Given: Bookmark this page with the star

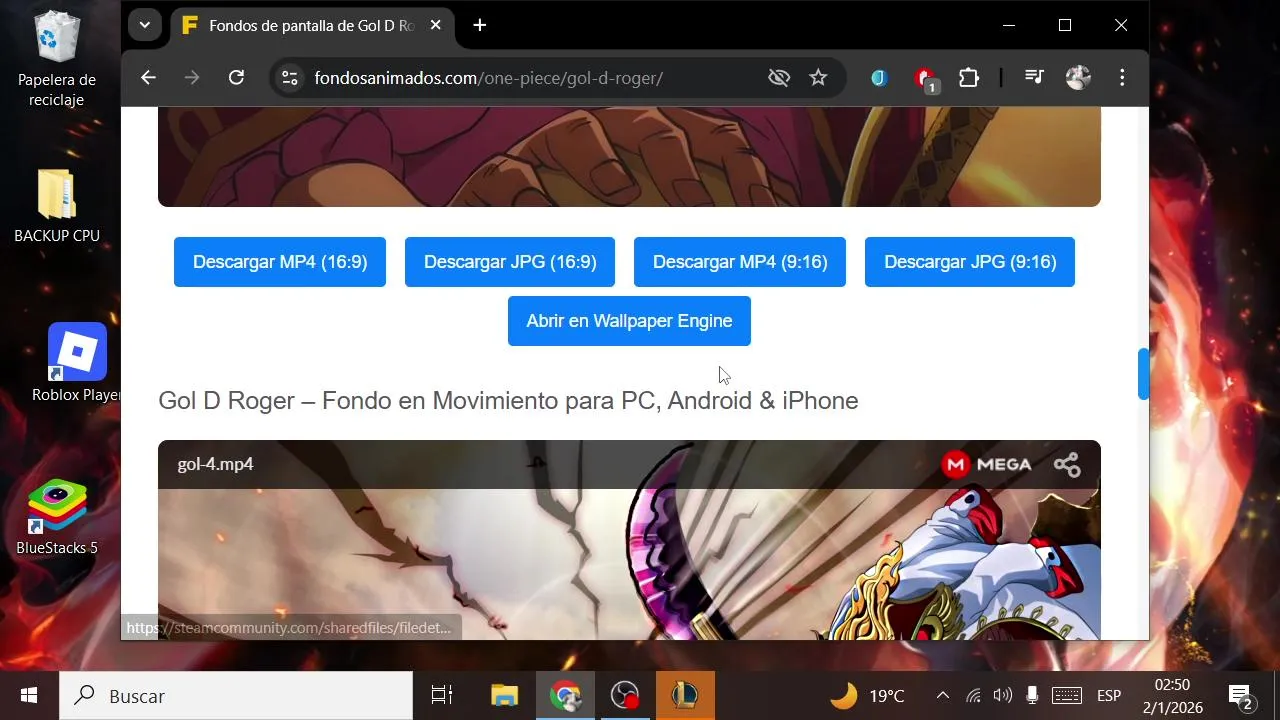Looking at the screenshot, I should [818, 78].
